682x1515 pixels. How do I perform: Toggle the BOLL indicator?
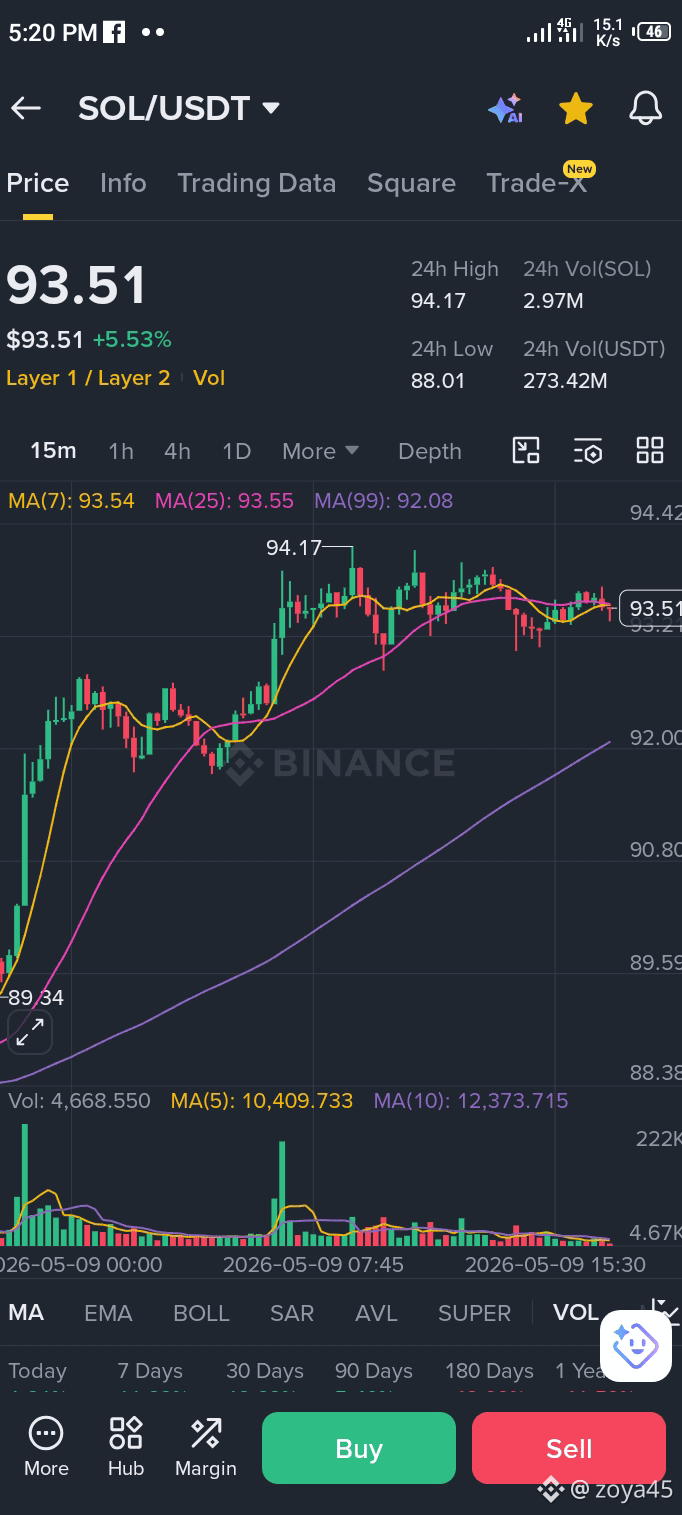(x=202, y=1313)
